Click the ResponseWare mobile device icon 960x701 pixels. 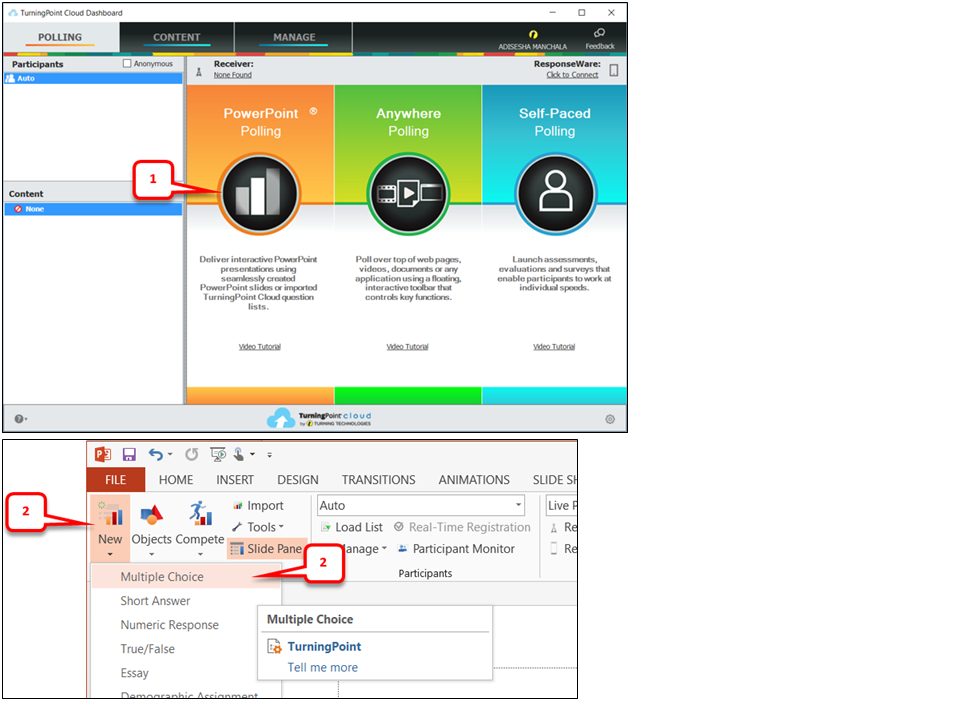613,70
